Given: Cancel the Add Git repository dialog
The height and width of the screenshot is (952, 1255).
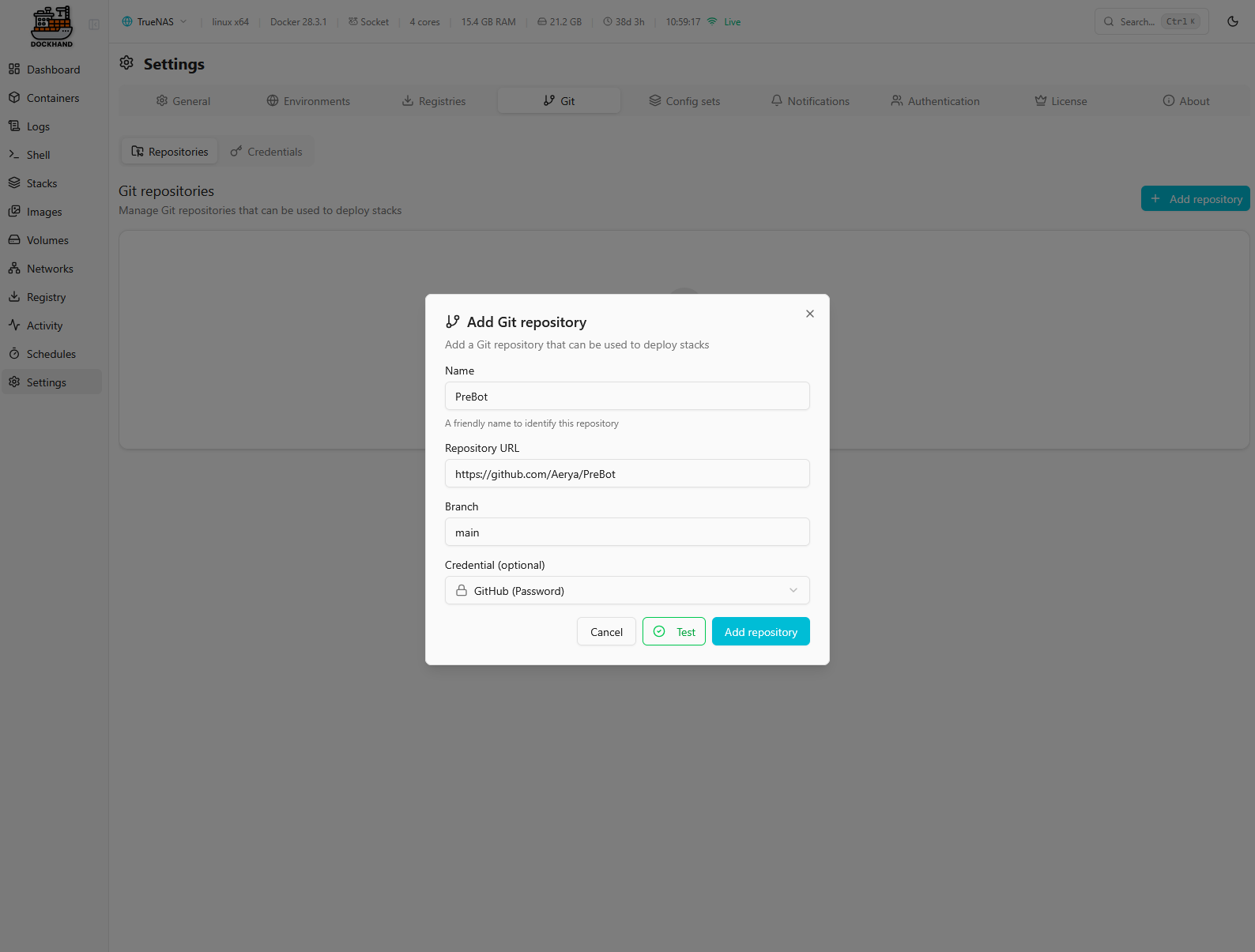Looking at the screenshot, I should 606,632.
